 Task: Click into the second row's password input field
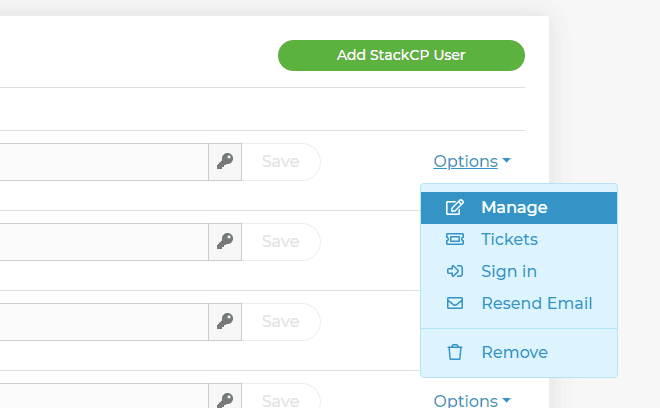(104, 242)
